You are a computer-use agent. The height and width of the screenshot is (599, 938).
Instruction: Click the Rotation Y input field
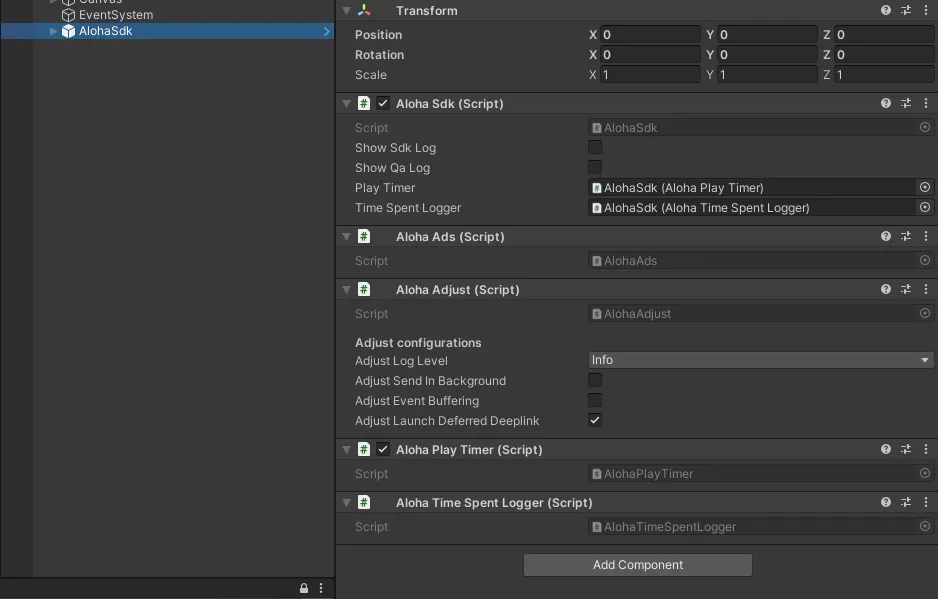click(x=767, y=54)
